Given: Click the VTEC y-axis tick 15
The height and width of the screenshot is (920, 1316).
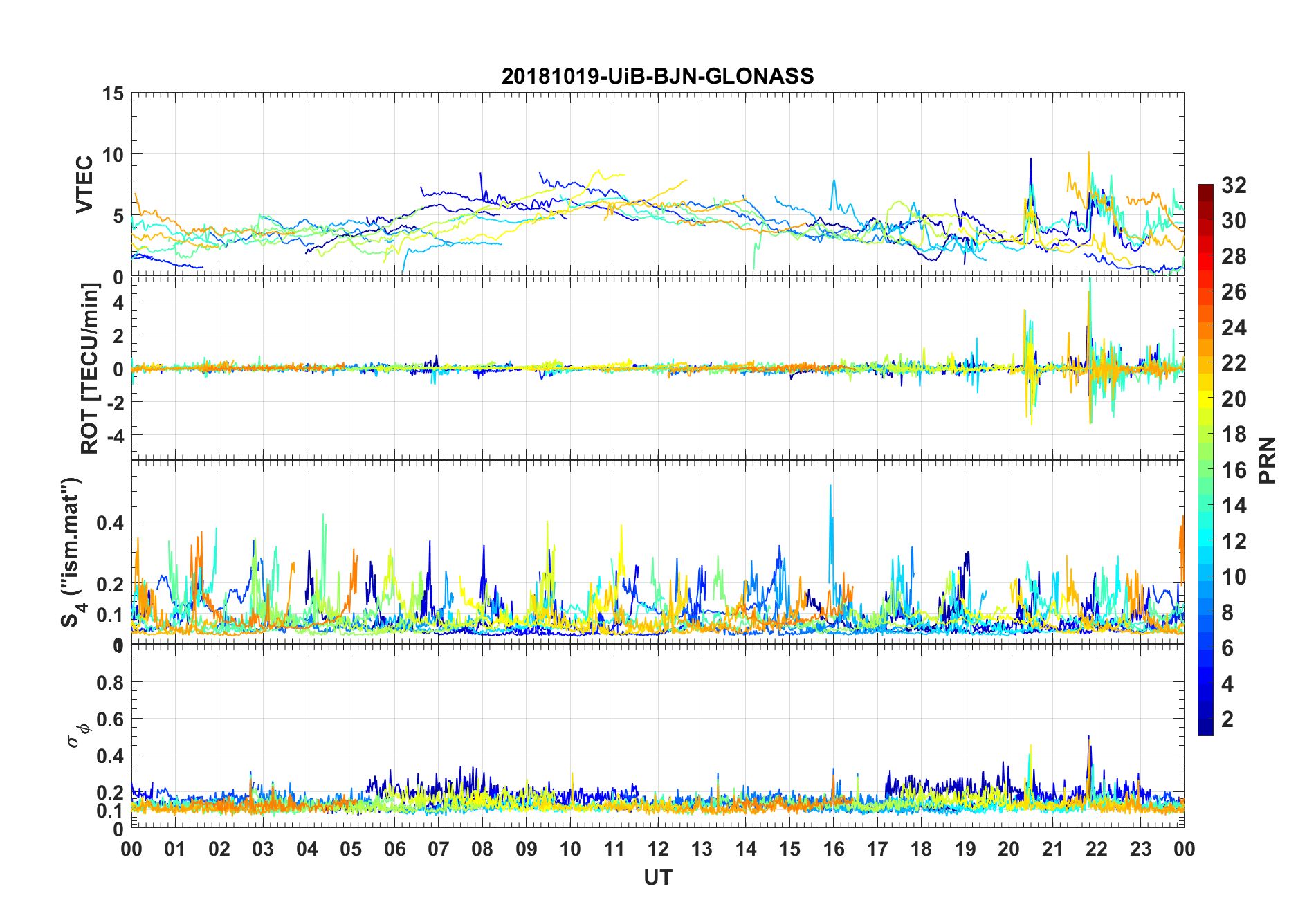Looking at the screenshot, I should tap(113, 93).
